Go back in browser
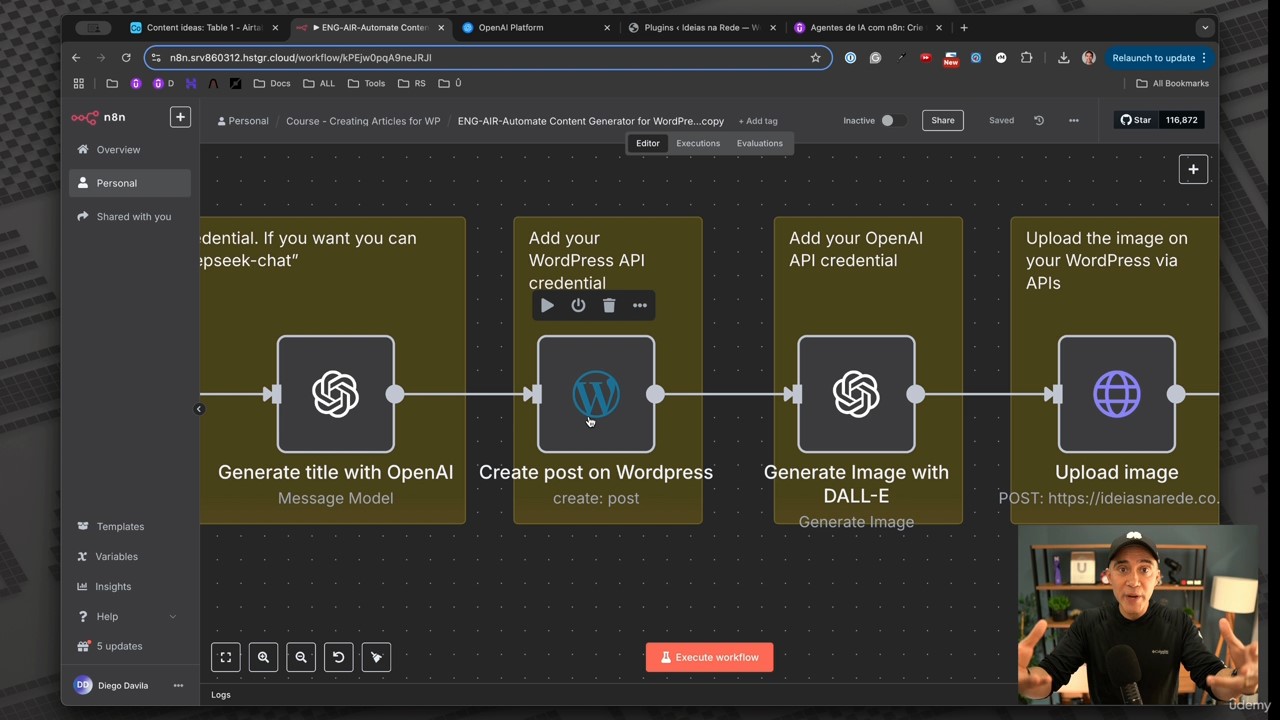Screen dimensions: 1280x720 pyautogui.click(x=76, y=58)
